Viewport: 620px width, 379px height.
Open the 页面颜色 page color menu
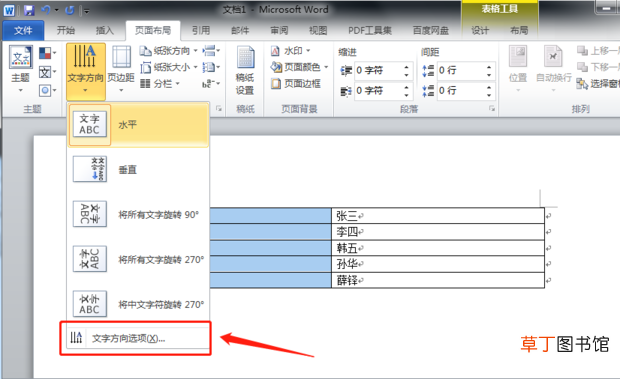[x=300, y=67]
